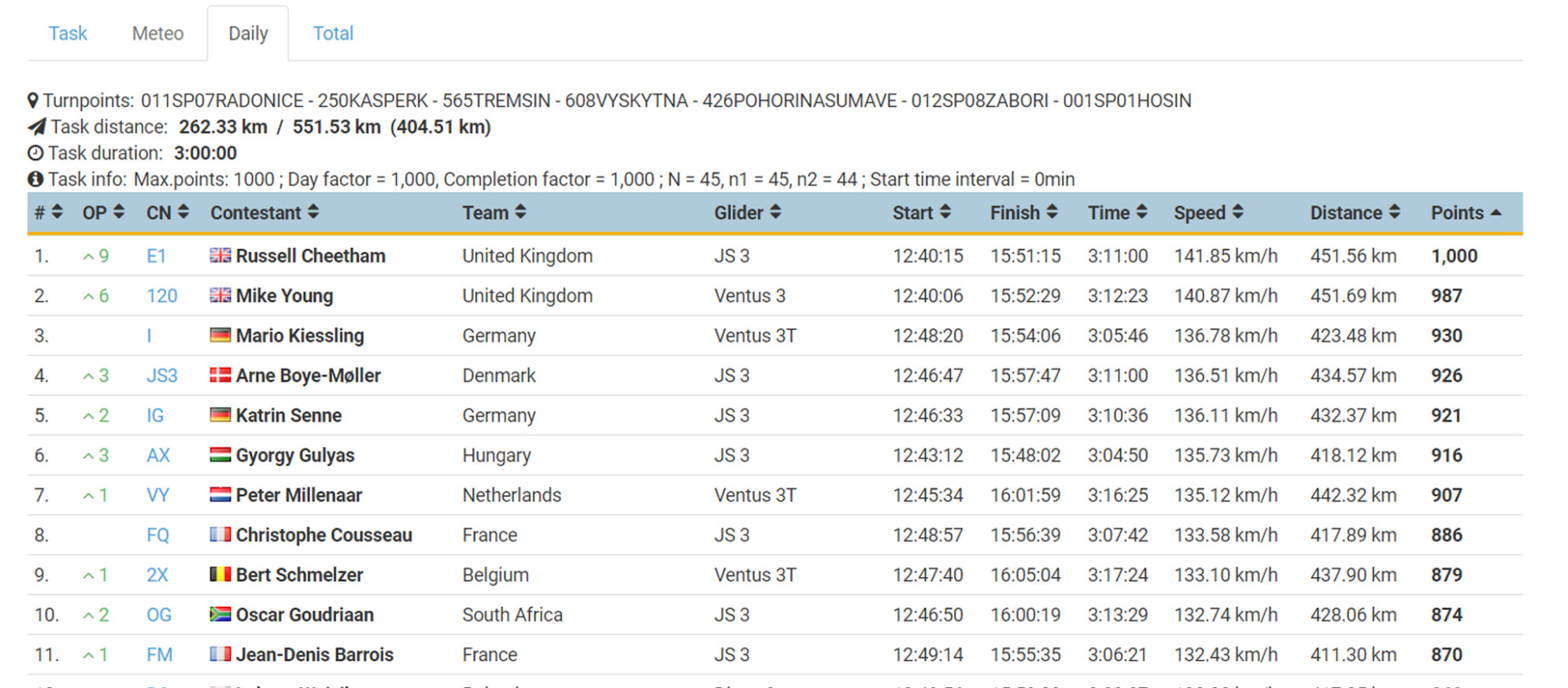Sort results by Start time header
This screenshot has width=1568, height=688.
click(x=921, y=213)
